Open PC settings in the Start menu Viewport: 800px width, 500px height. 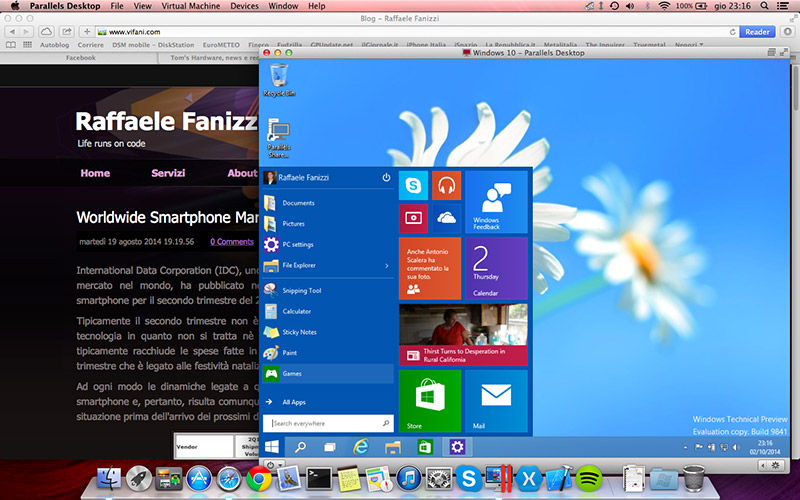(x=328, y=244)
